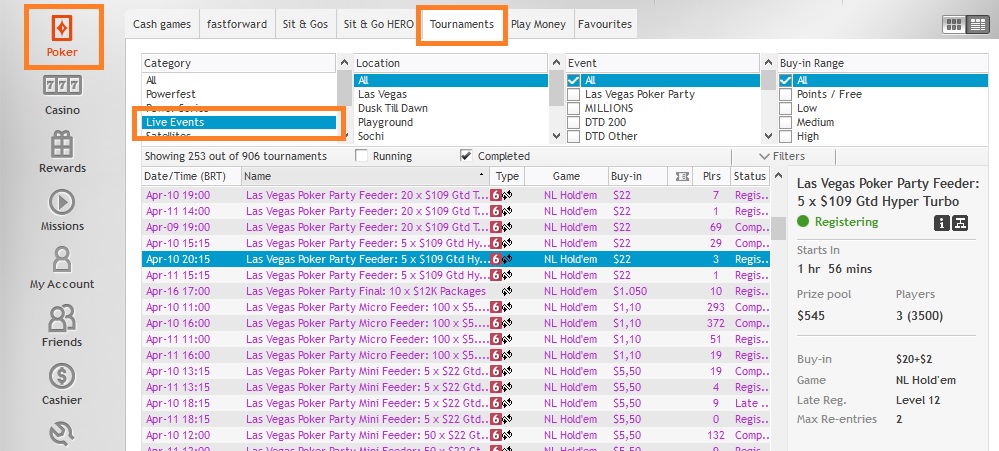
Task: Enable the Running tournaments checkbox
Action: pos(361,156)
